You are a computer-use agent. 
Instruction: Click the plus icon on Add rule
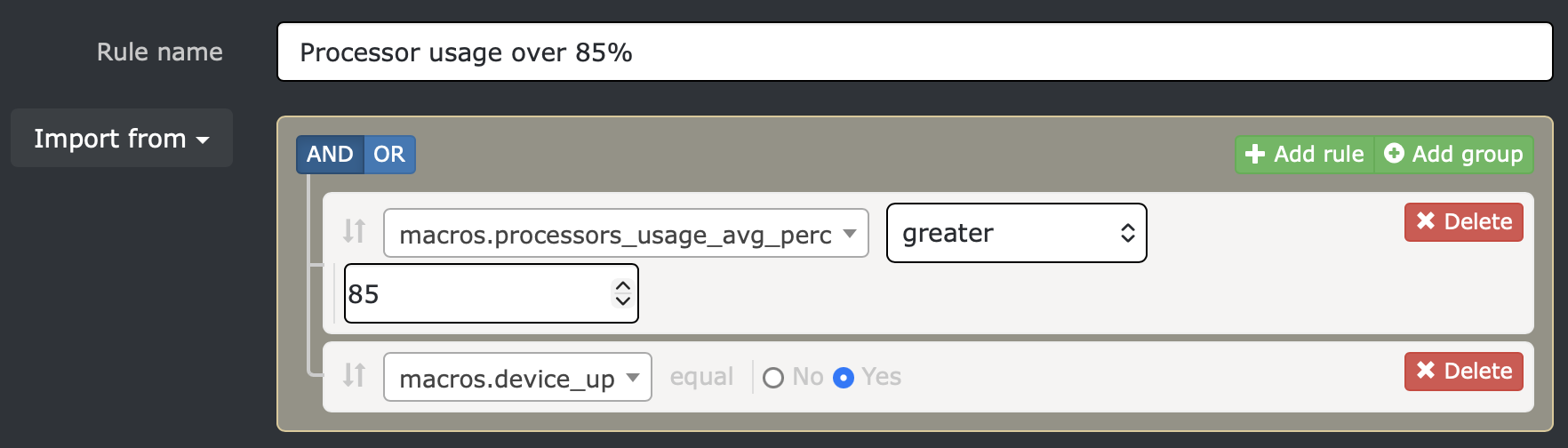1255,155
